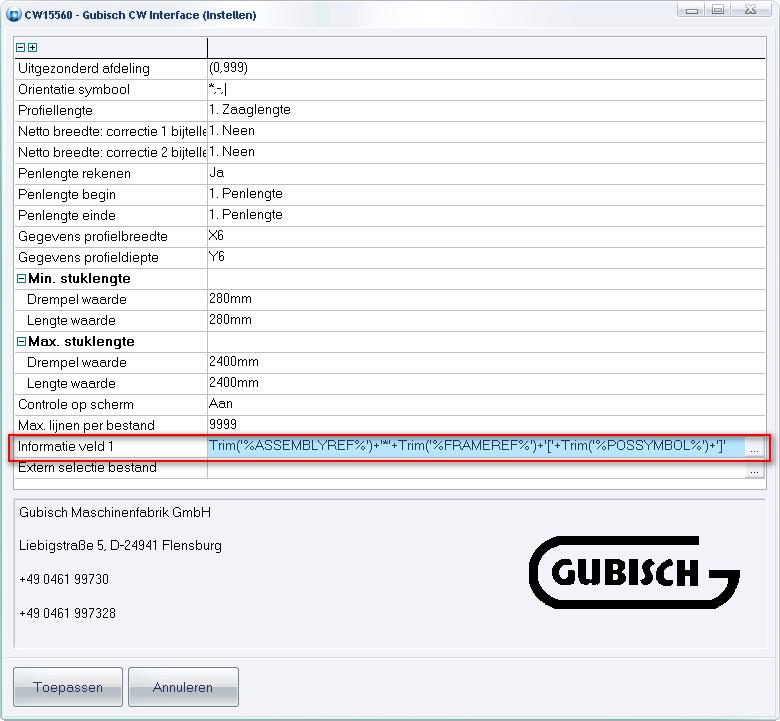Click the CW15560 window title bar icon

[13, 15]
